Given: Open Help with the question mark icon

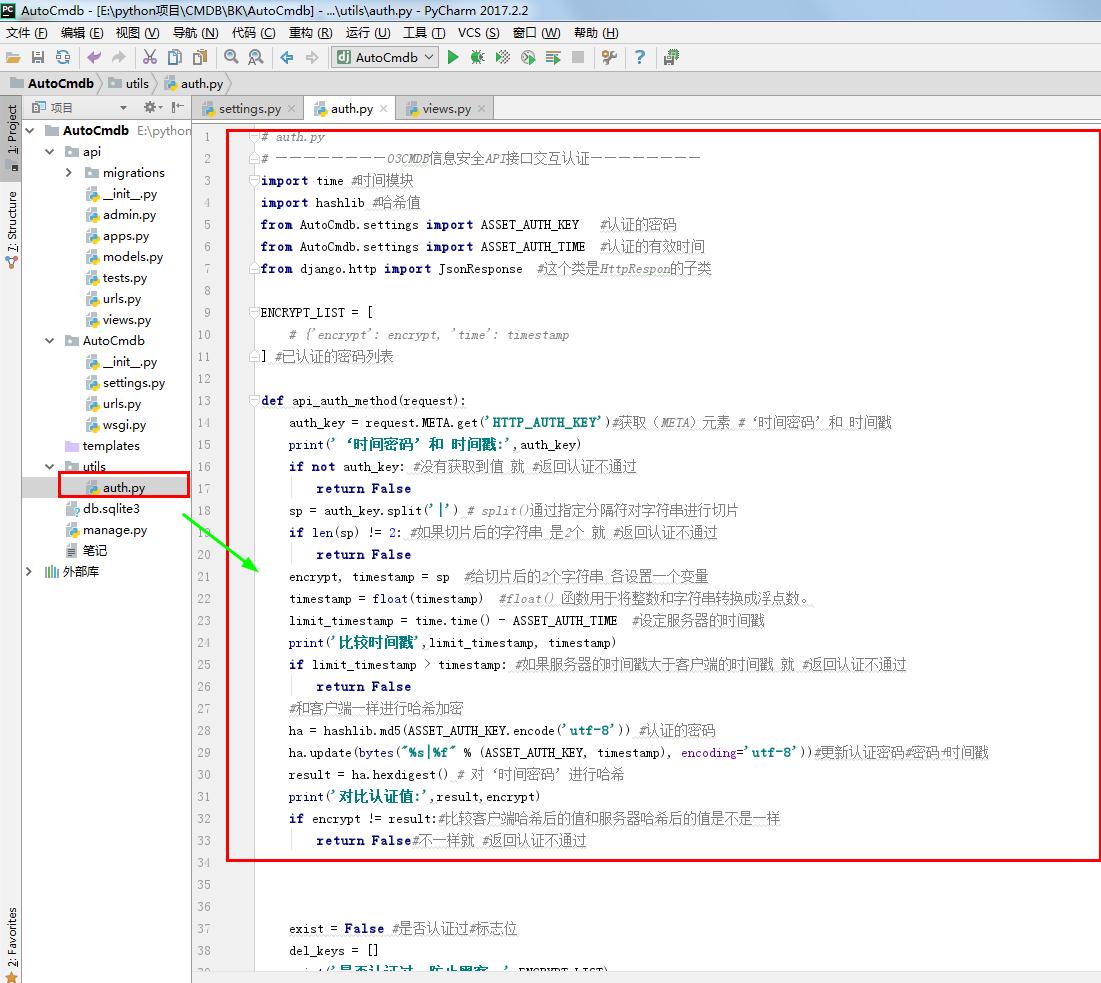Looking at the screenshot, I should [x=640, y=58].
